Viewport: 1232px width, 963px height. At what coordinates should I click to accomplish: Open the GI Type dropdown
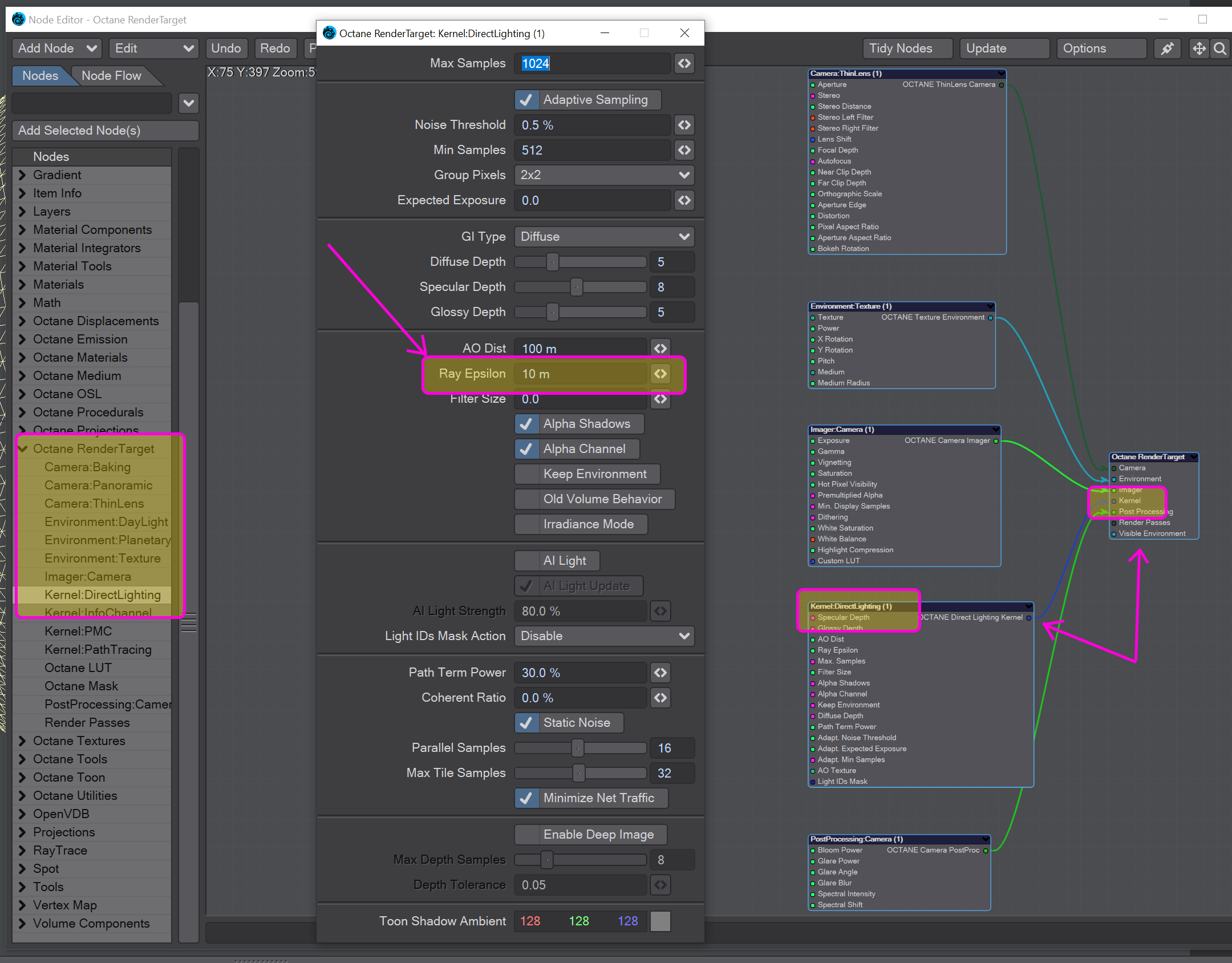tap(604, 237)
